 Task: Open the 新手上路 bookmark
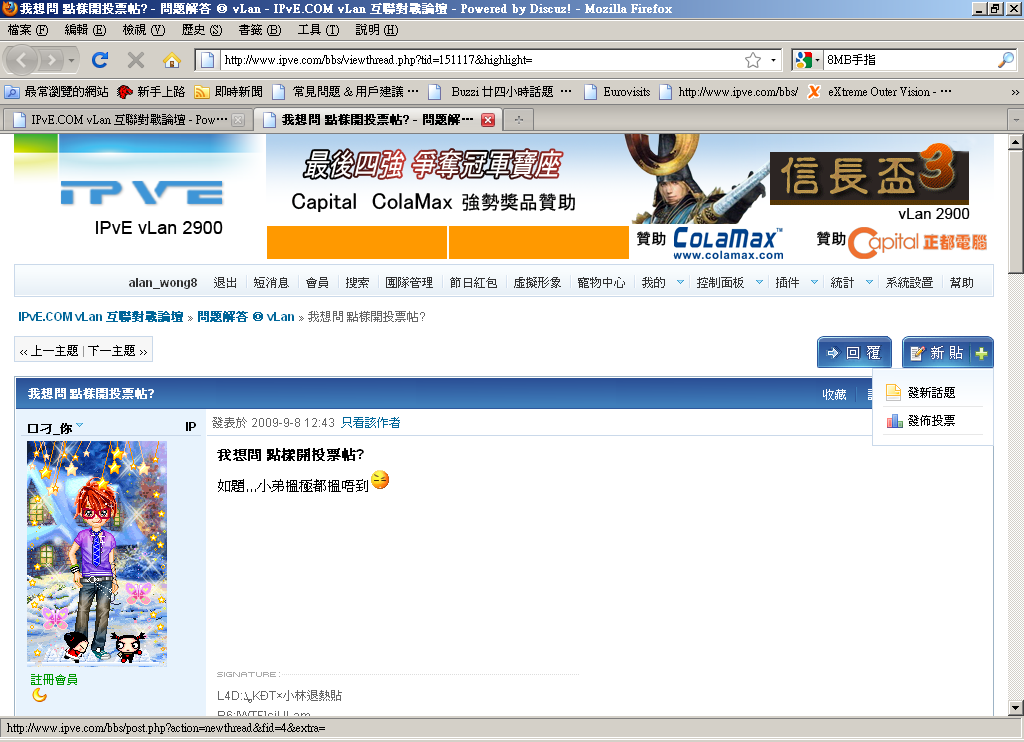[x=151, y=92]
